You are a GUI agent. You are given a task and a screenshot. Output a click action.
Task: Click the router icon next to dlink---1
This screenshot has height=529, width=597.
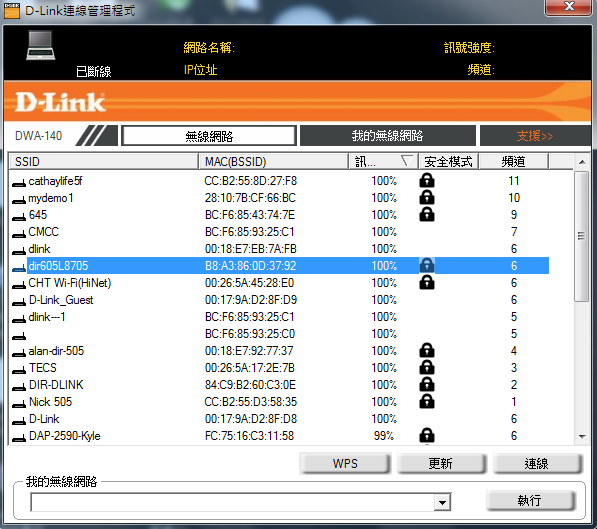pyautogui.click(x=19, y=319)
